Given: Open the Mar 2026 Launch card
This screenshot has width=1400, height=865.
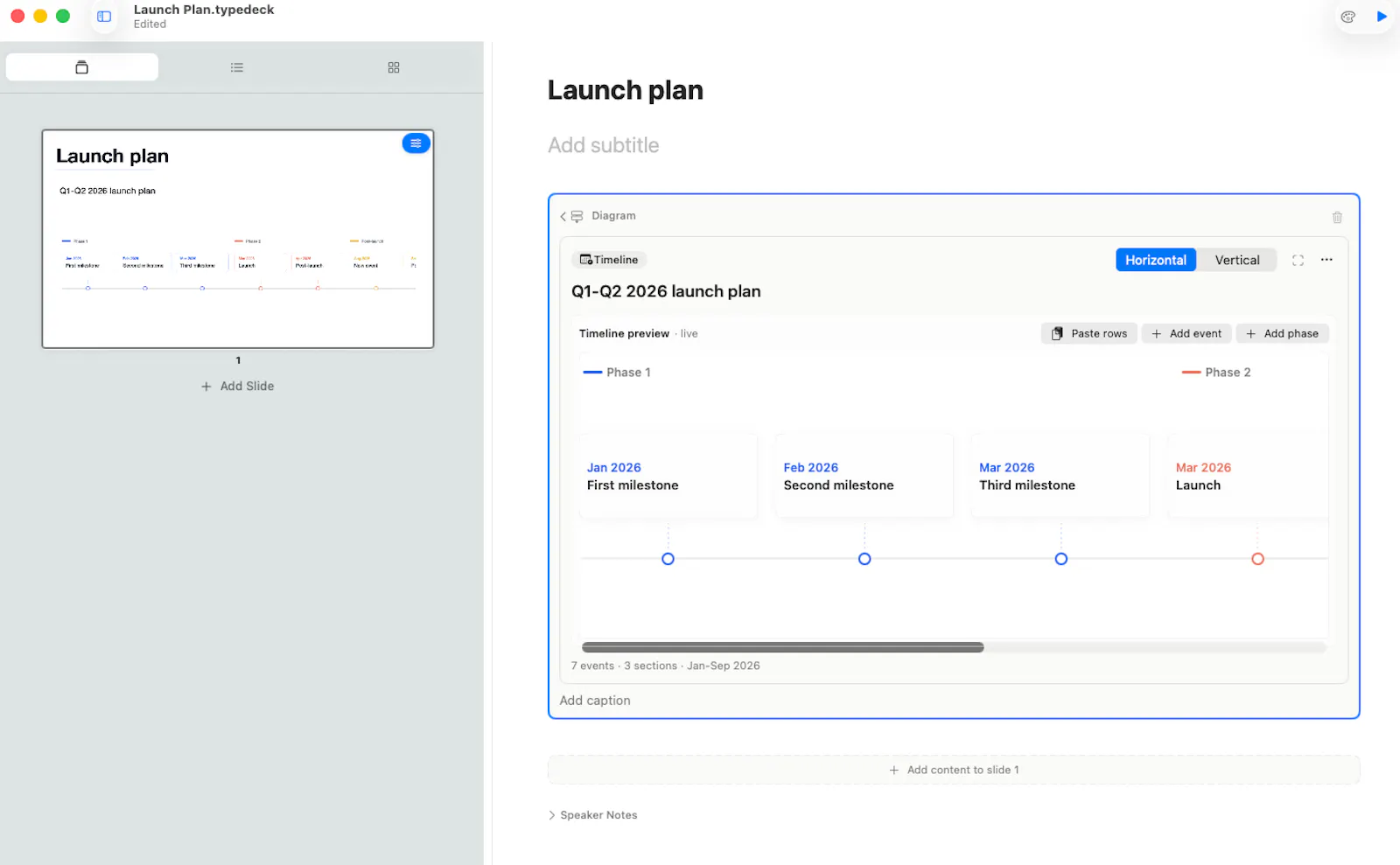Looking at the screenshot, I should pos(1249,477).
